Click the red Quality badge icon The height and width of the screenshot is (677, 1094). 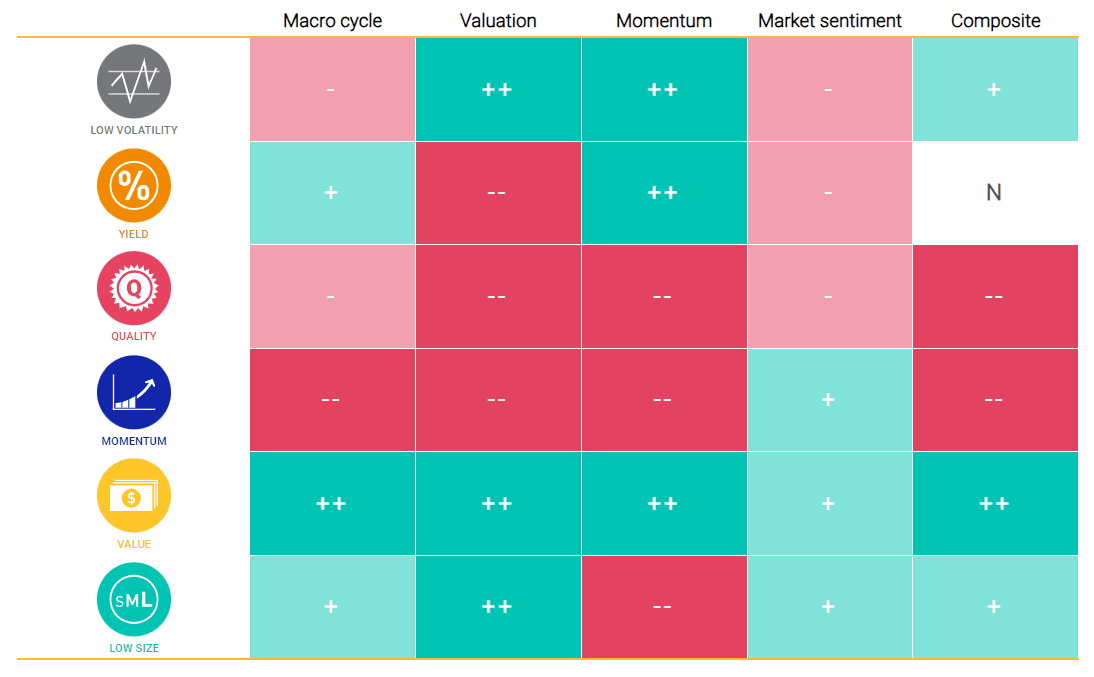[134, 288]
